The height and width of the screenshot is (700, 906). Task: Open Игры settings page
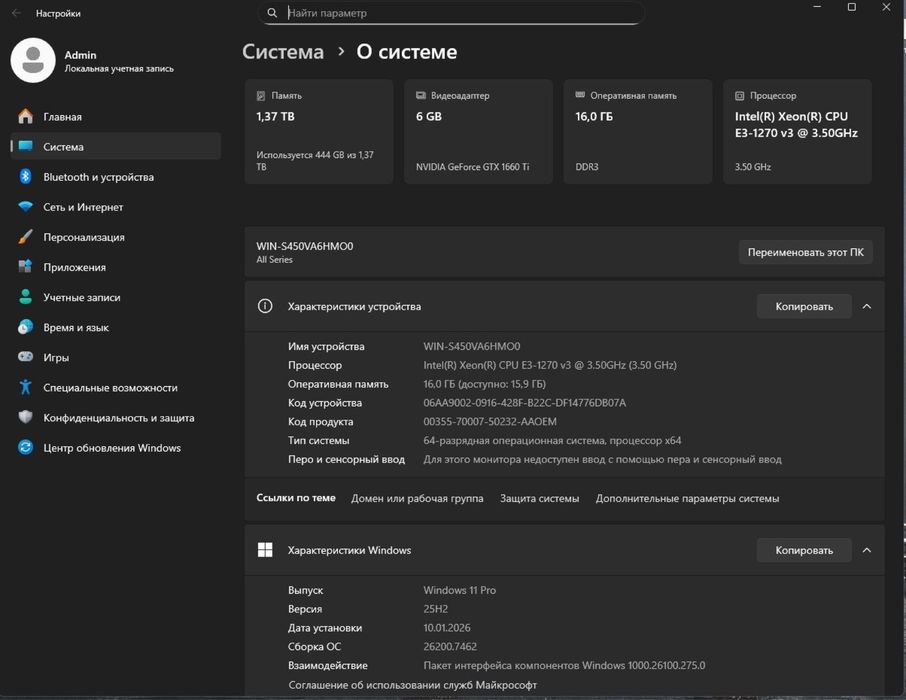116,357
